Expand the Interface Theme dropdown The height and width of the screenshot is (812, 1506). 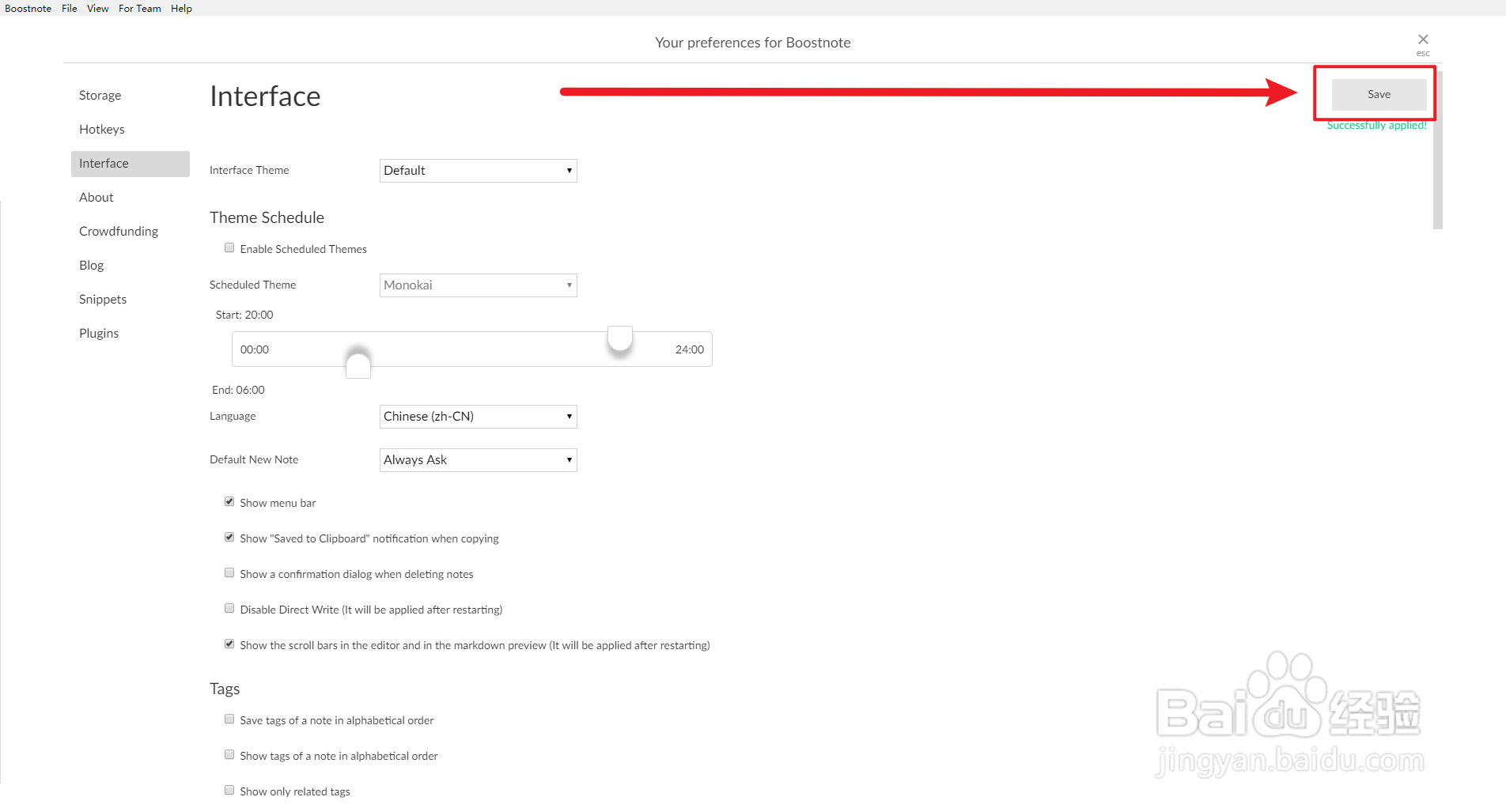pos(479,171)
